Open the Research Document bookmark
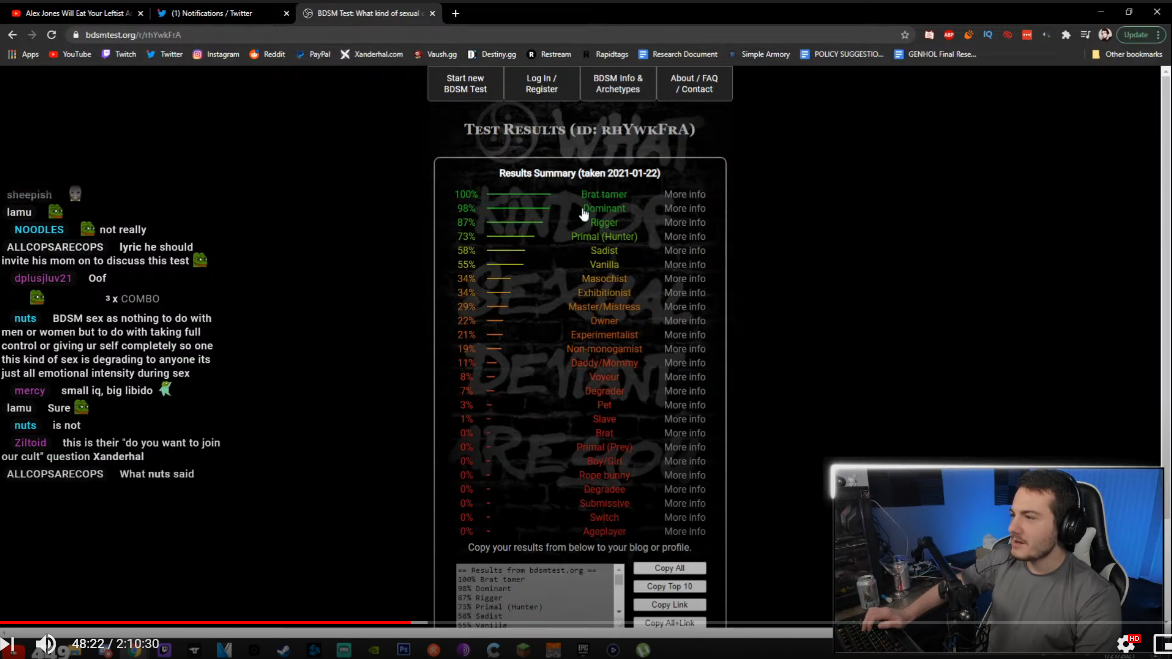Screen dimensions: 1172x659 [x=678, y=54]
